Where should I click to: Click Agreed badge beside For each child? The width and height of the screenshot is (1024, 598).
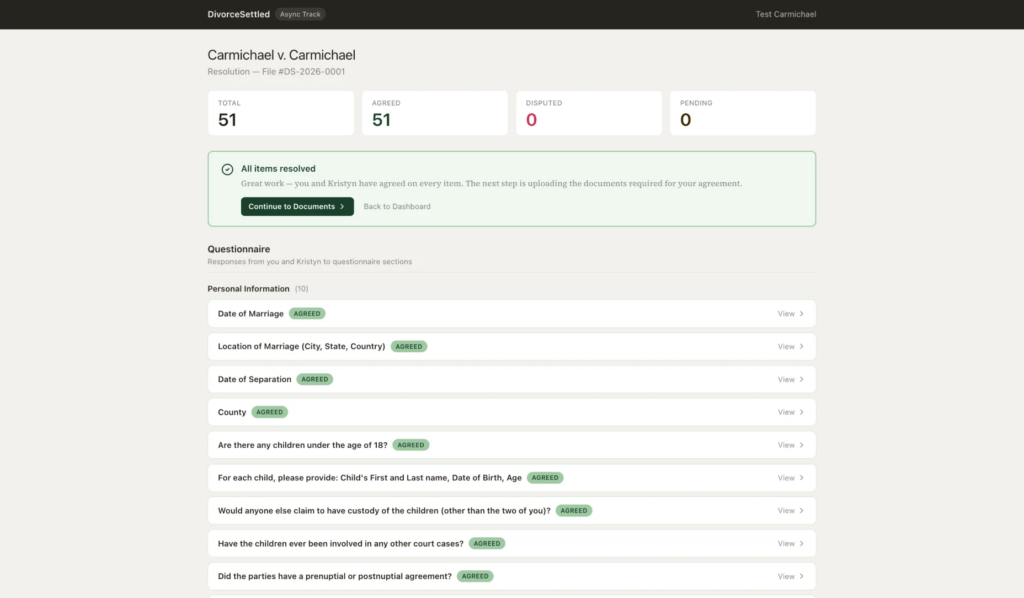(545, 478)
